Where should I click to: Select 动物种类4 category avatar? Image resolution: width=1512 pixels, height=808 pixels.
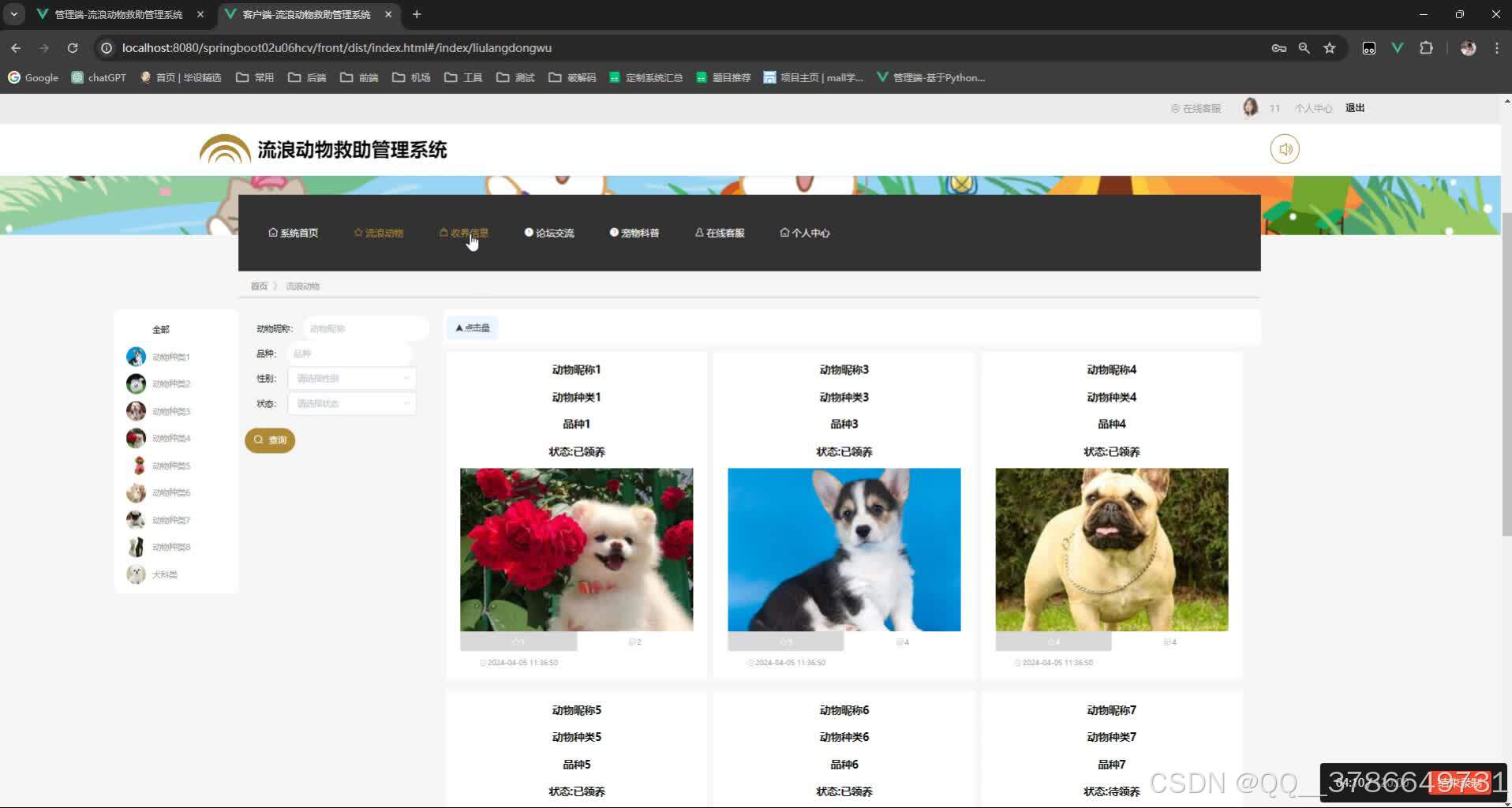click(136, 438)
